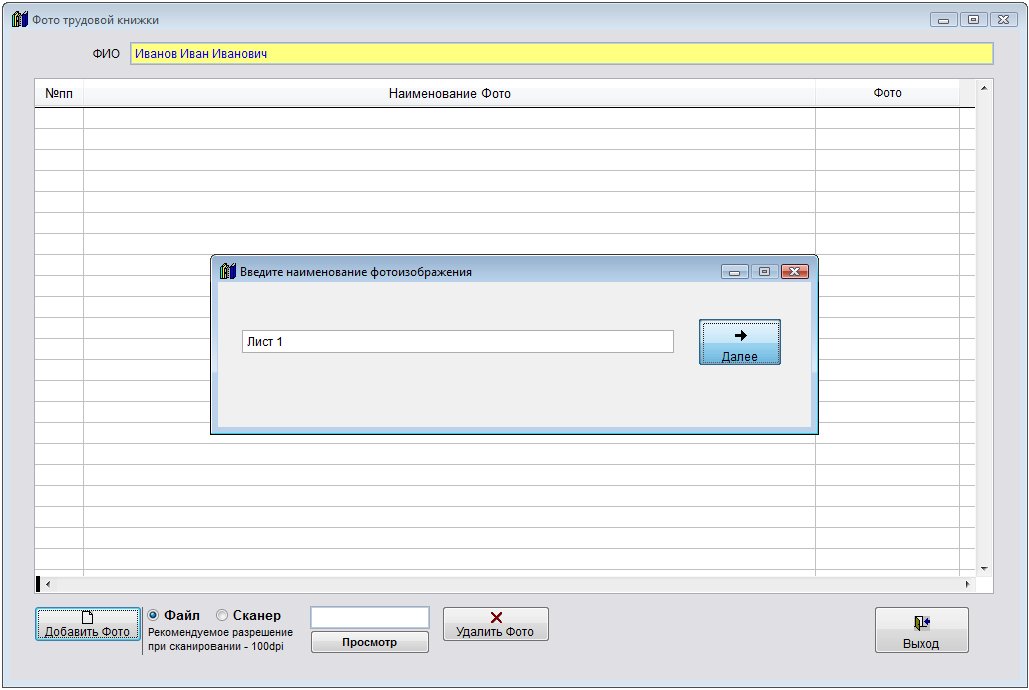Click the door icon on Выход button

pos(921,622)
